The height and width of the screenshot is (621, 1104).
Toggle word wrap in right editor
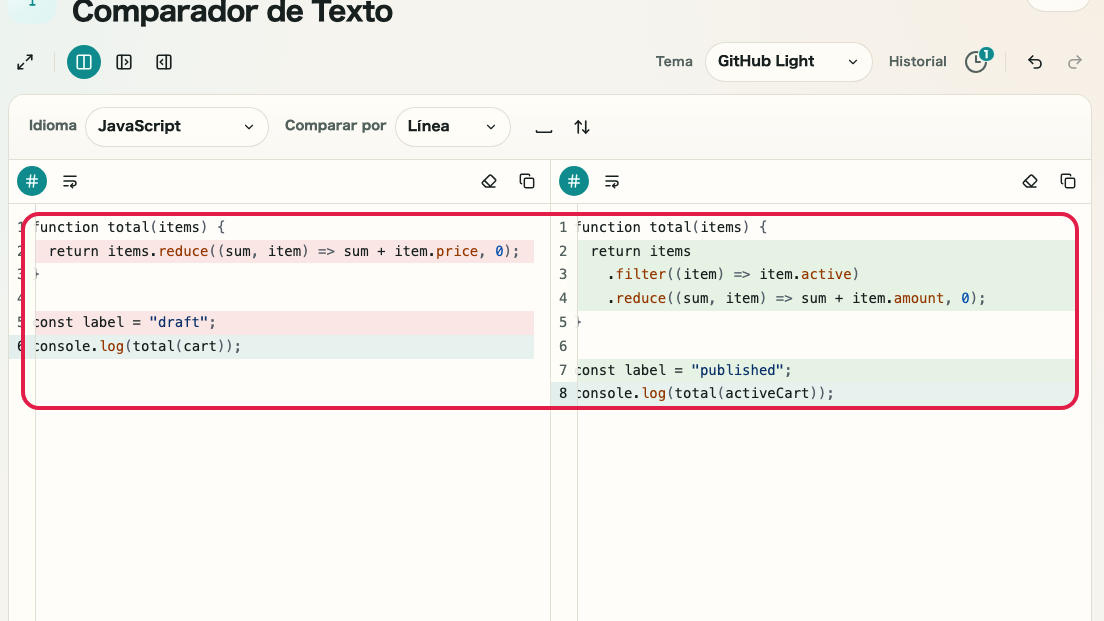coord(612,182)
